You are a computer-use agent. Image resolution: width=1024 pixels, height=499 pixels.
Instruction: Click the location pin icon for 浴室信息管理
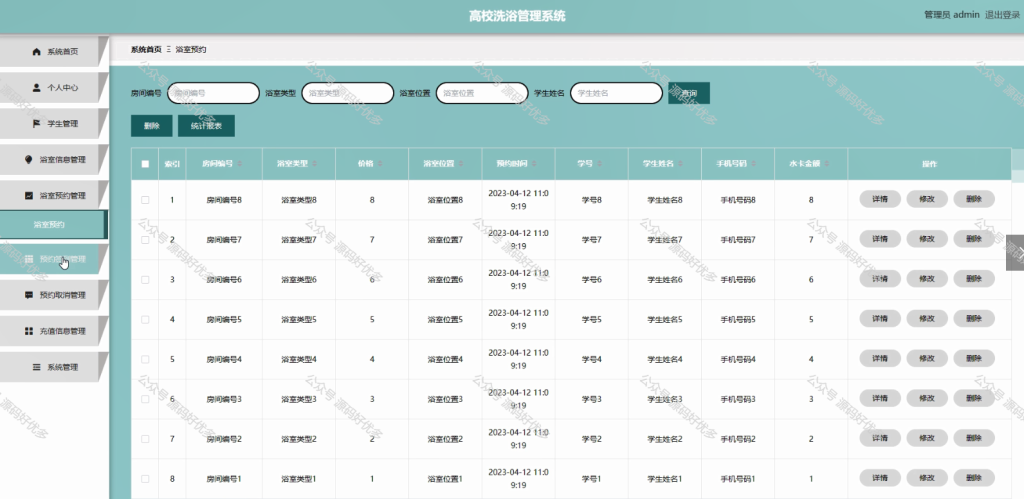pyautogui.click(x=28, y=159)
